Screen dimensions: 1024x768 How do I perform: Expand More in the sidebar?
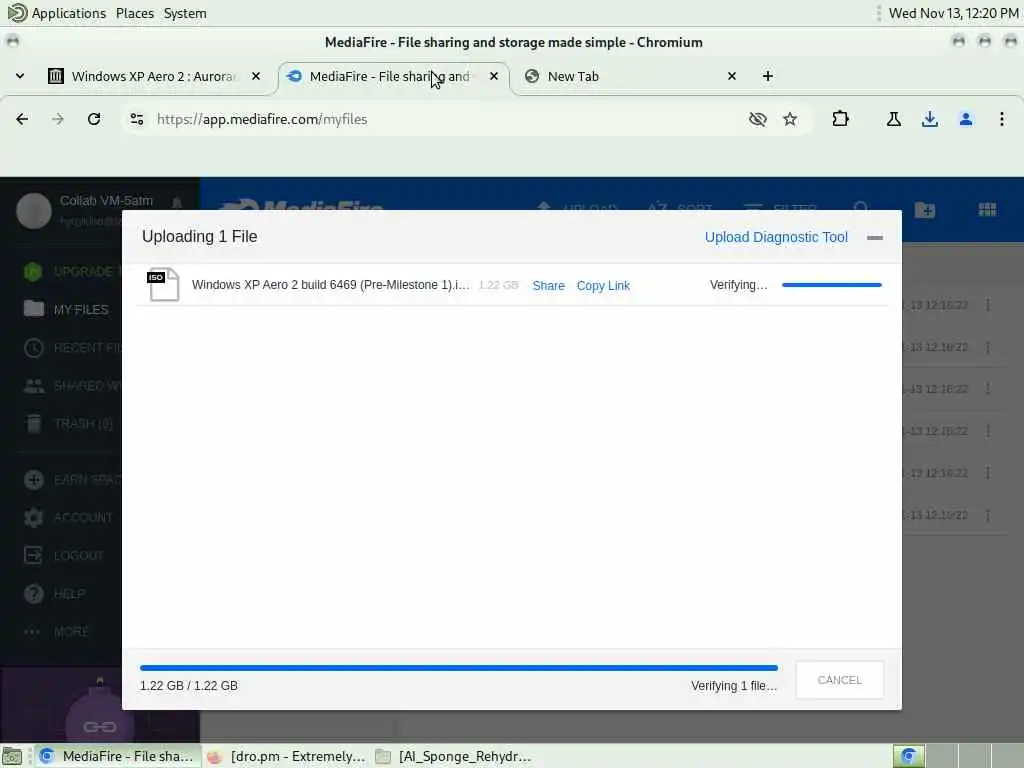pos(56,632)
